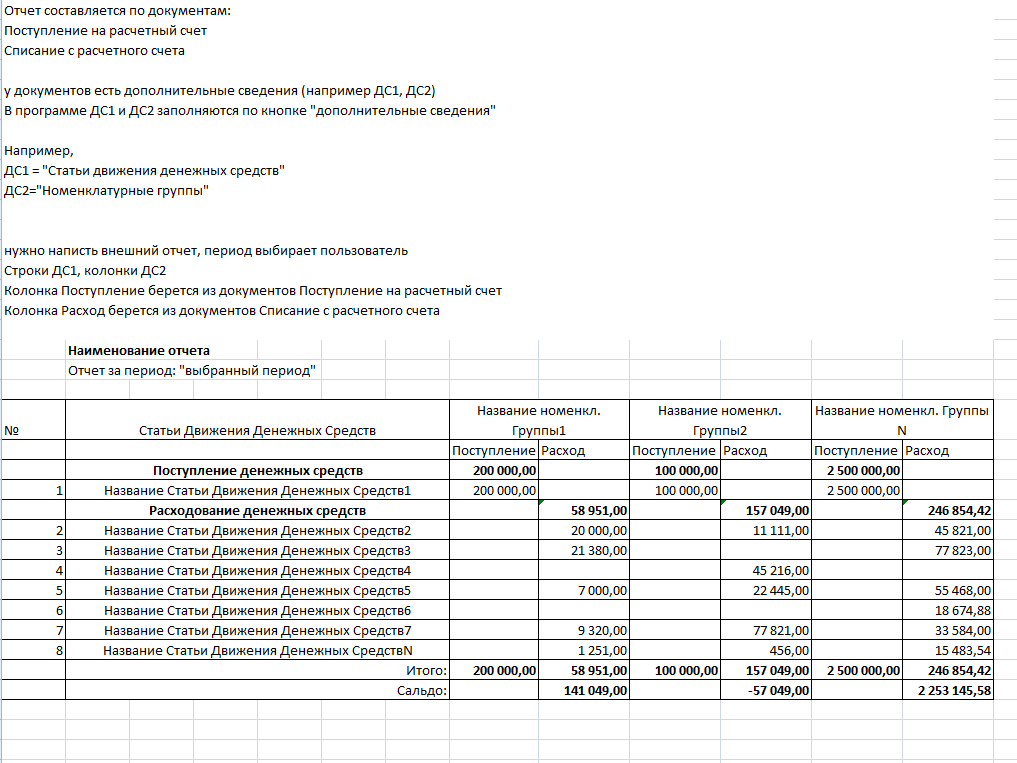
Task: Select the "Отчет составляется по документам:" text line
Action: (x=117, y=10)
